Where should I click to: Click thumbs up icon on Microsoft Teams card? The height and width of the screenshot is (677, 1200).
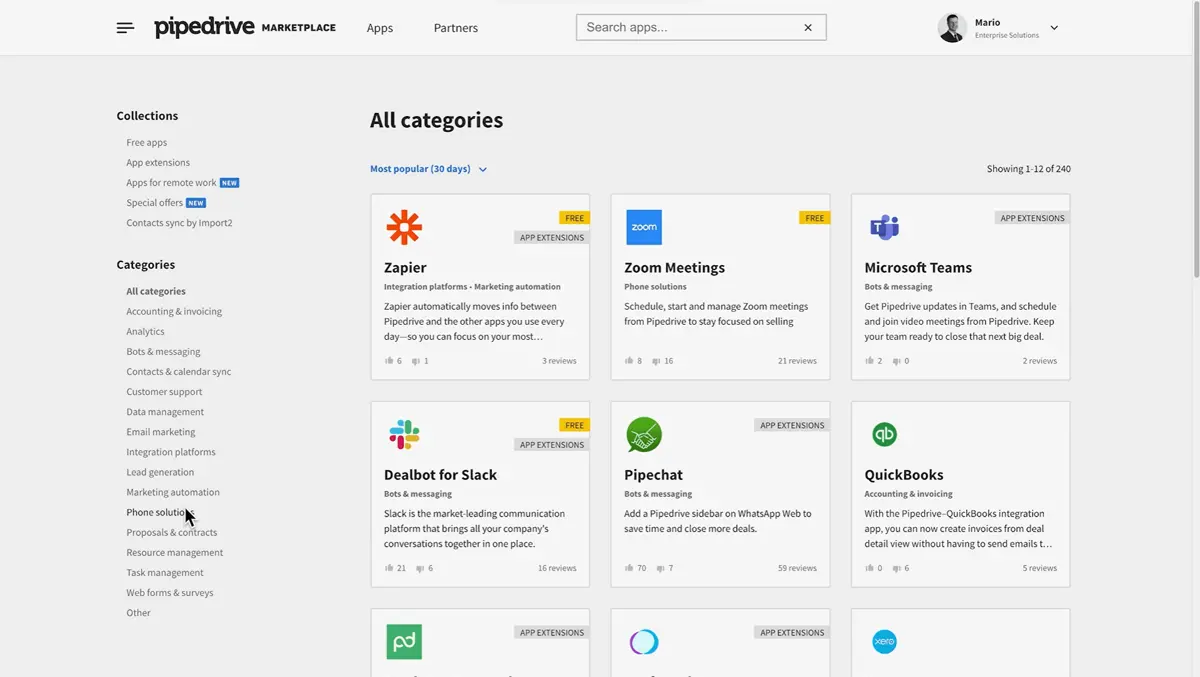point(869,361)
